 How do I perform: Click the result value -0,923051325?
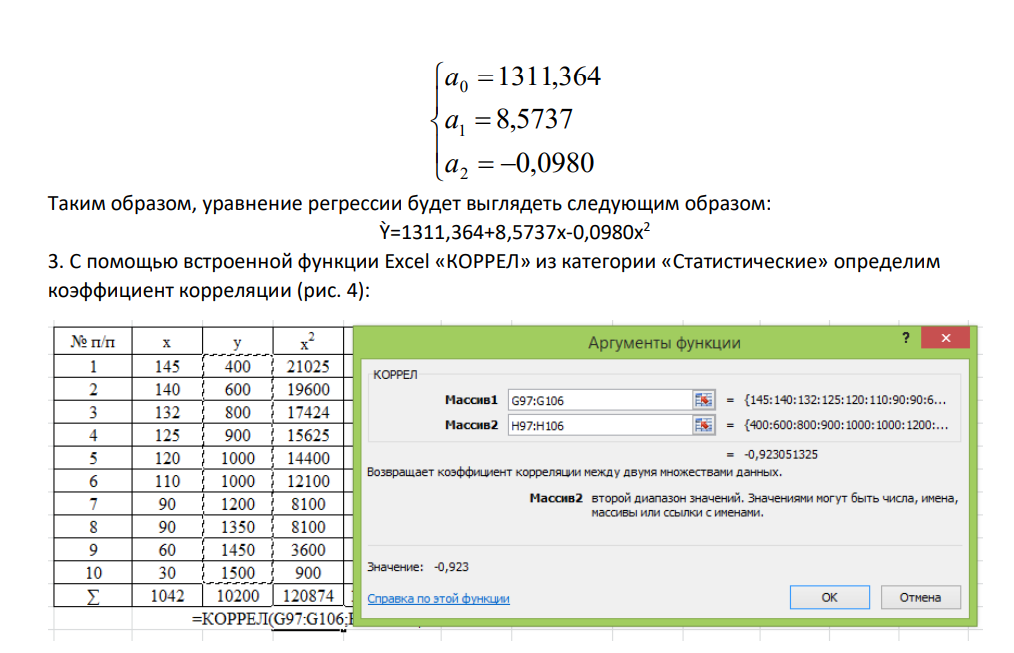click(x=781, y=455)
